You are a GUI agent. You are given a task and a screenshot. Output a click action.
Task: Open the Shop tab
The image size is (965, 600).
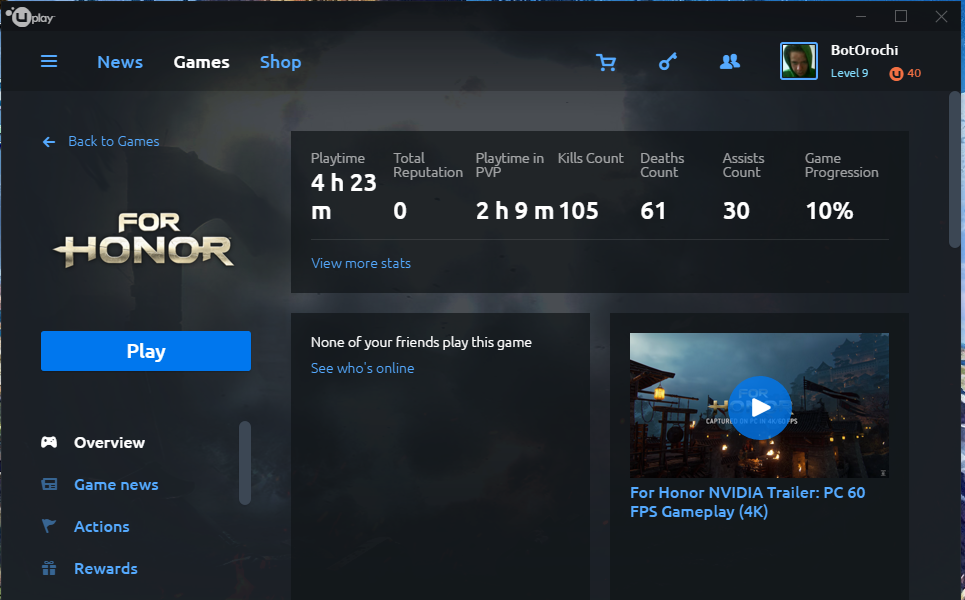tap(281, 62)
